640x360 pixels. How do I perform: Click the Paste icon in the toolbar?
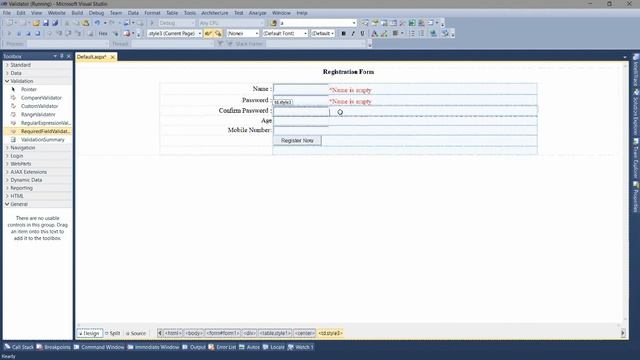[86, 23]
